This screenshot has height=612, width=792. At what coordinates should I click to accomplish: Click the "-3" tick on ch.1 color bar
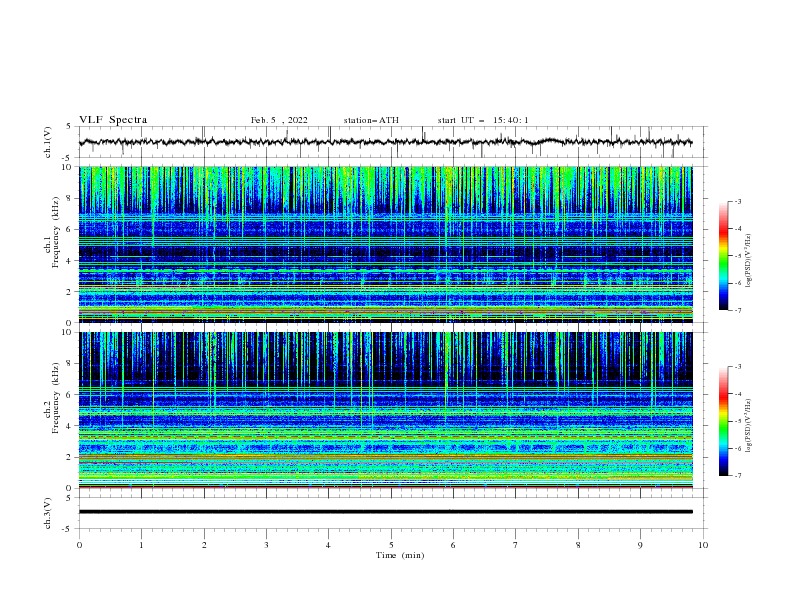738,201
